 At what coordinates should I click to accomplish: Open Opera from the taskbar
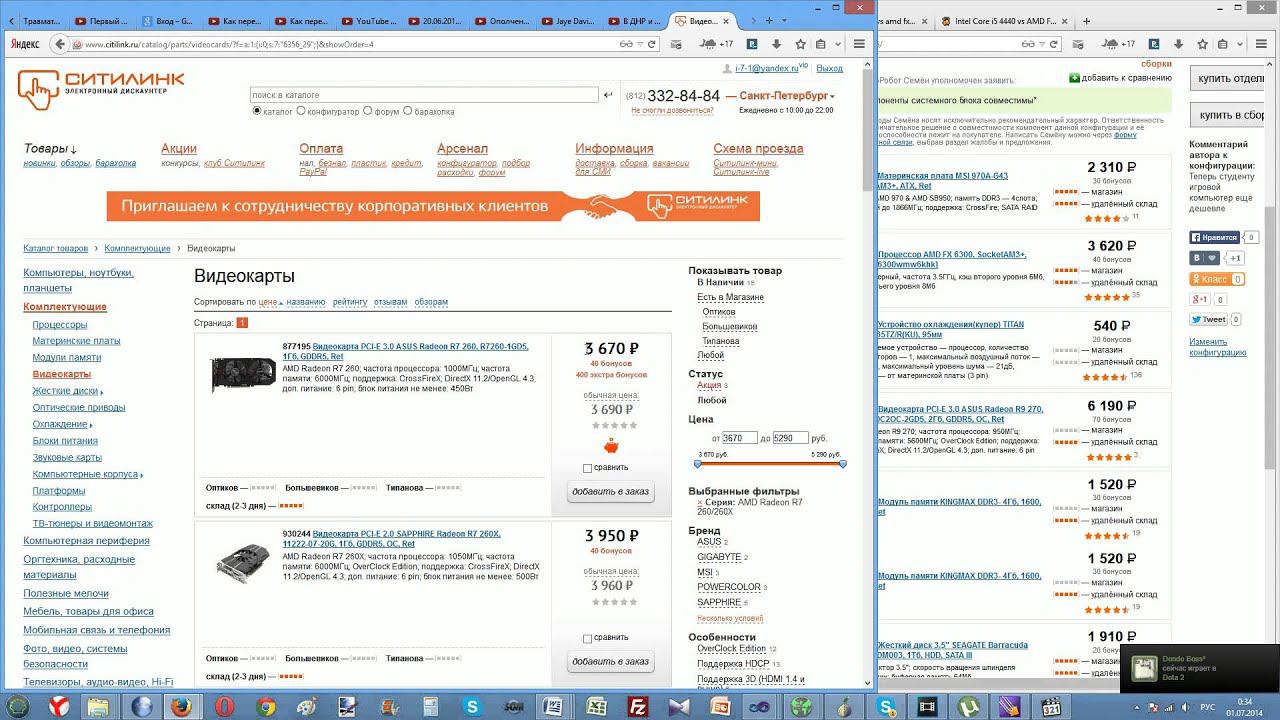[224, 706]
